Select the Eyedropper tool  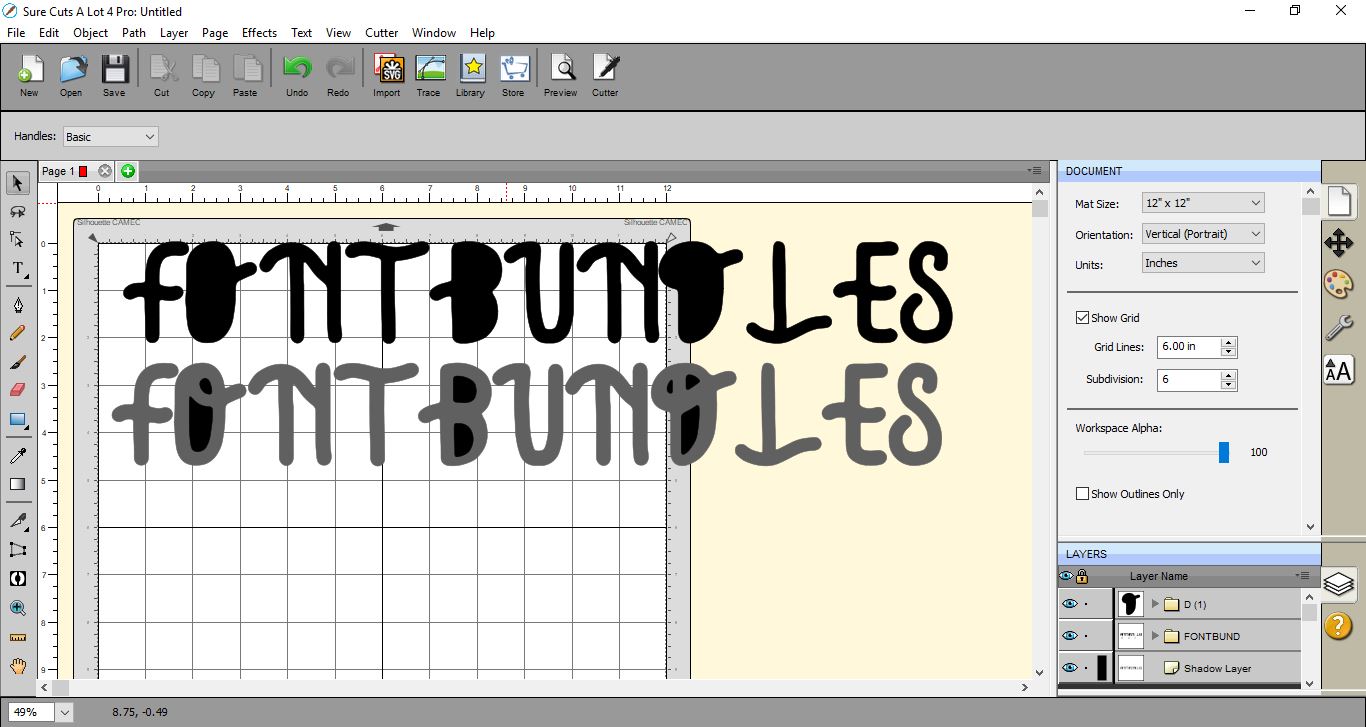pos(18,455)
